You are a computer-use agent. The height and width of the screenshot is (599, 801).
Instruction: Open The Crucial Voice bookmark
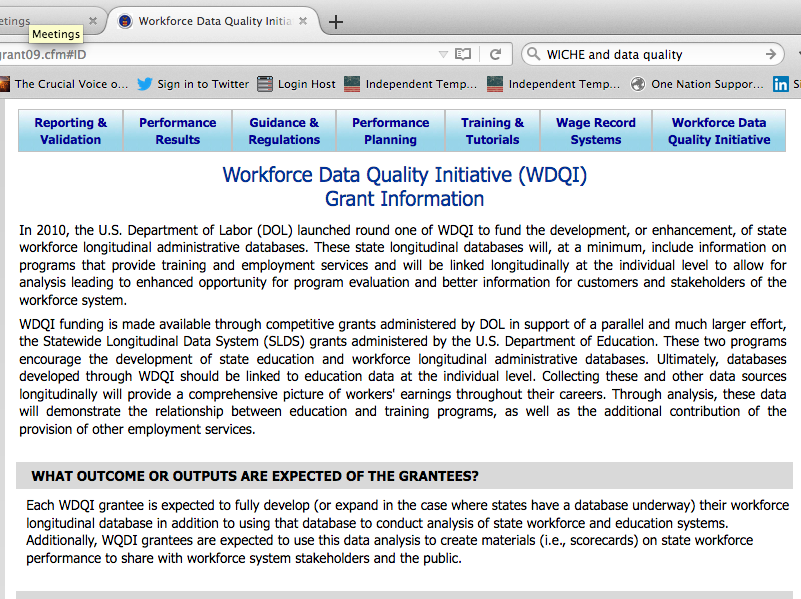point(65,84)
